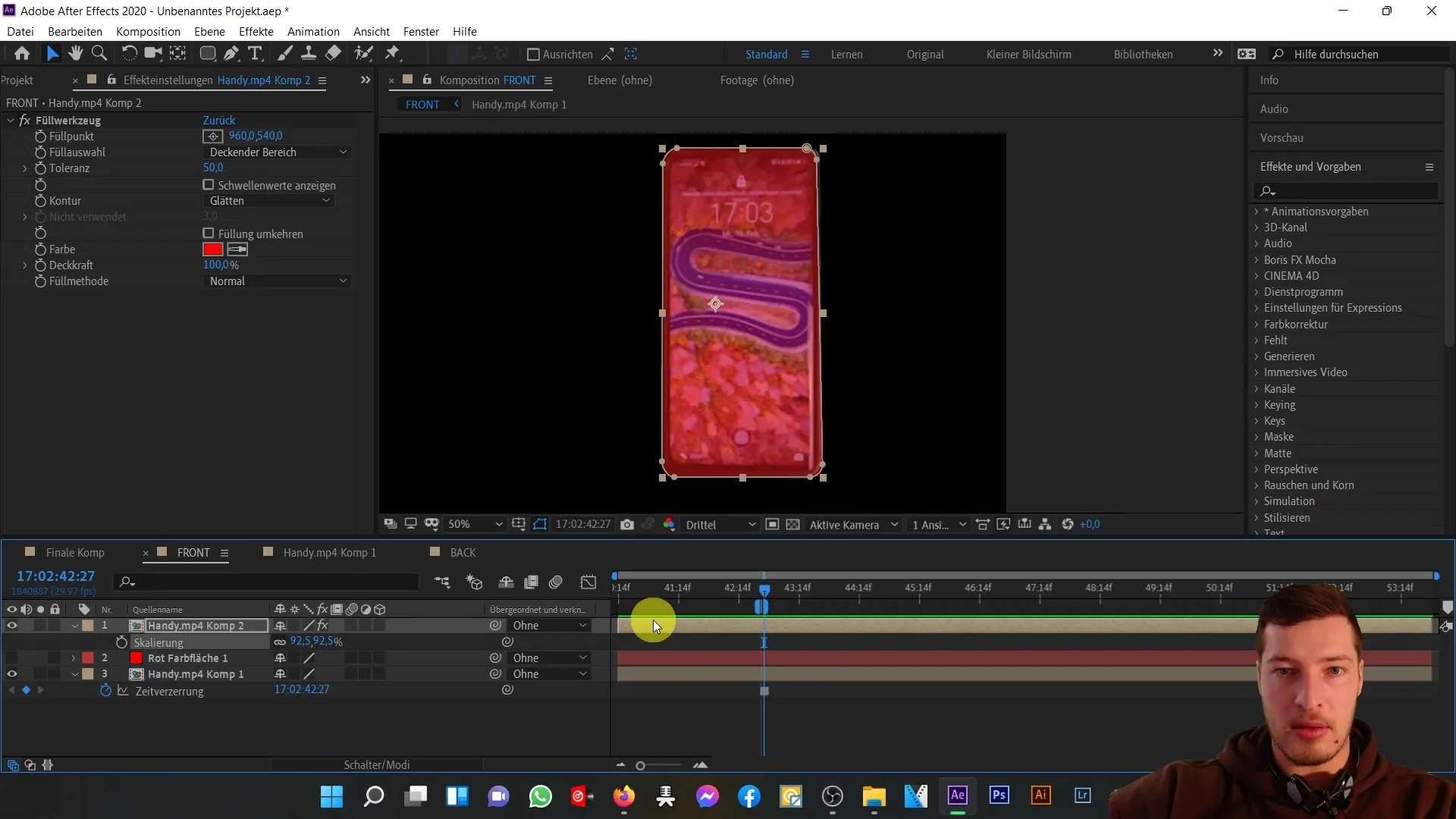Check Schwellenwerte anzeigen
Image resolution: width=1456 pixels, height=819 pixels.
point(209,185)
